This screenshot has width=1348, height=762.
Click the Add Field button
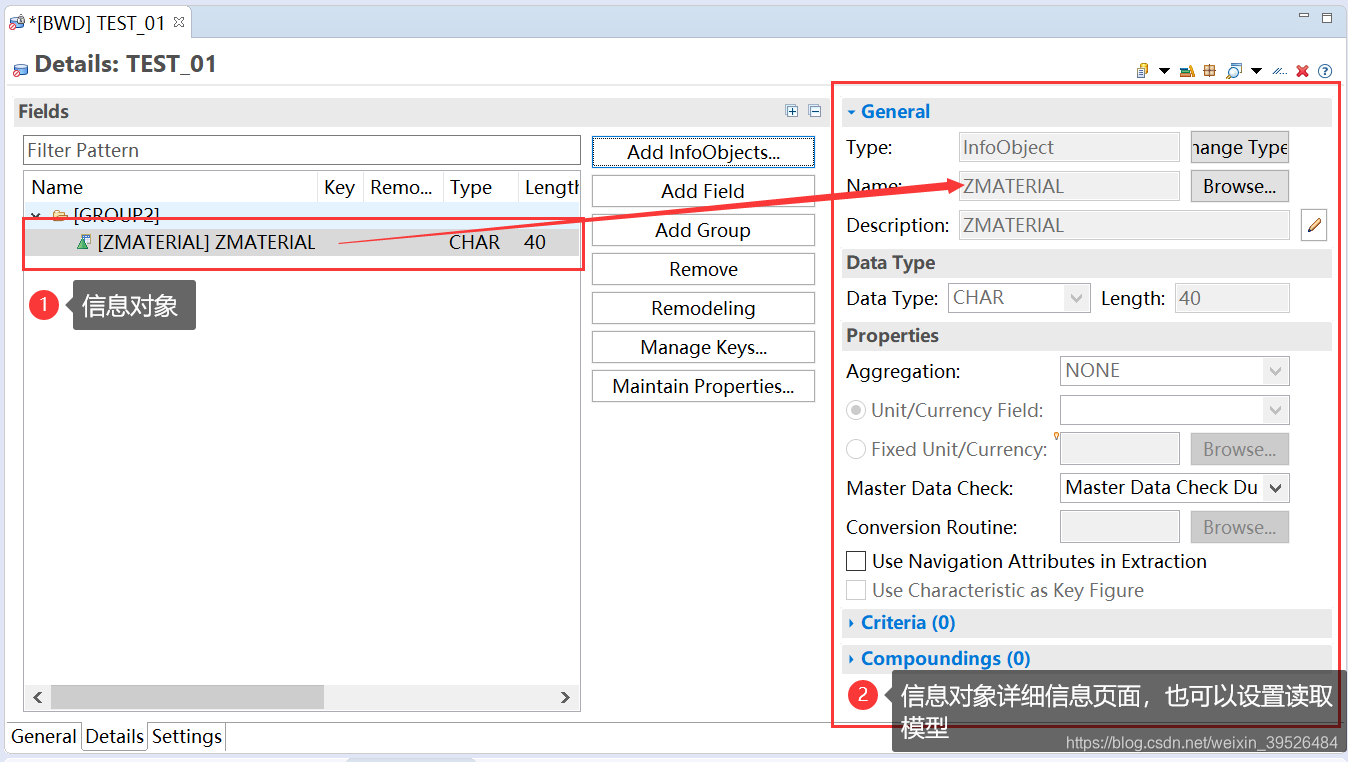coord(703,191)
